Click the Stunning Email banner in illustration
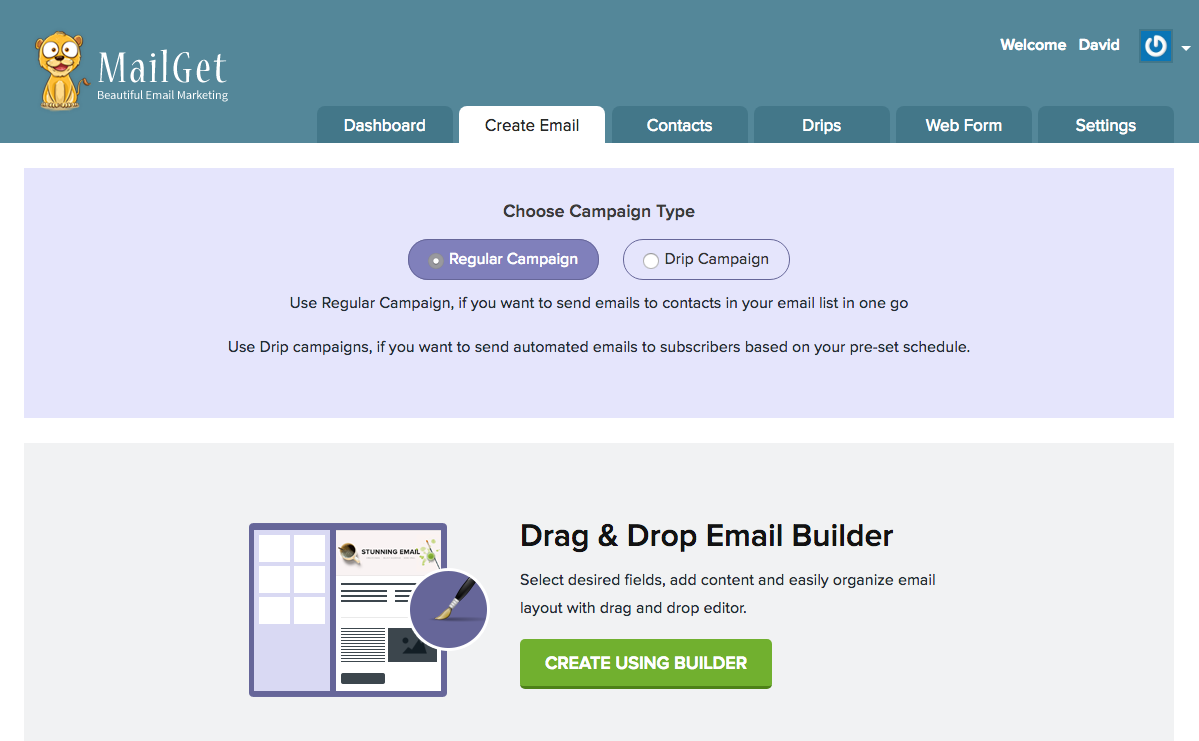Screen dimensions: 1199x741 389,552
